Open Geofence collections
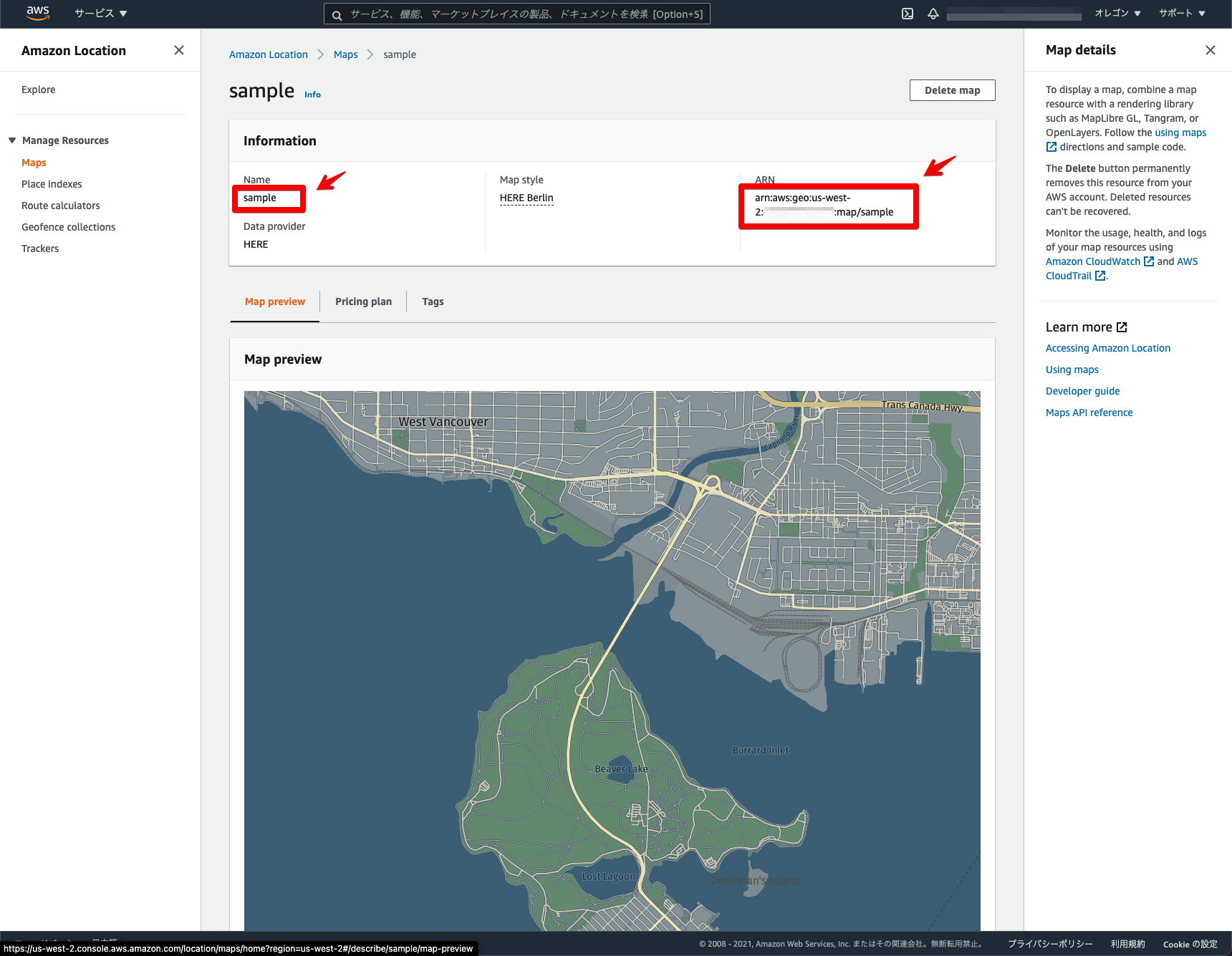The image size is (1232, 956). (x=69, y=227)
